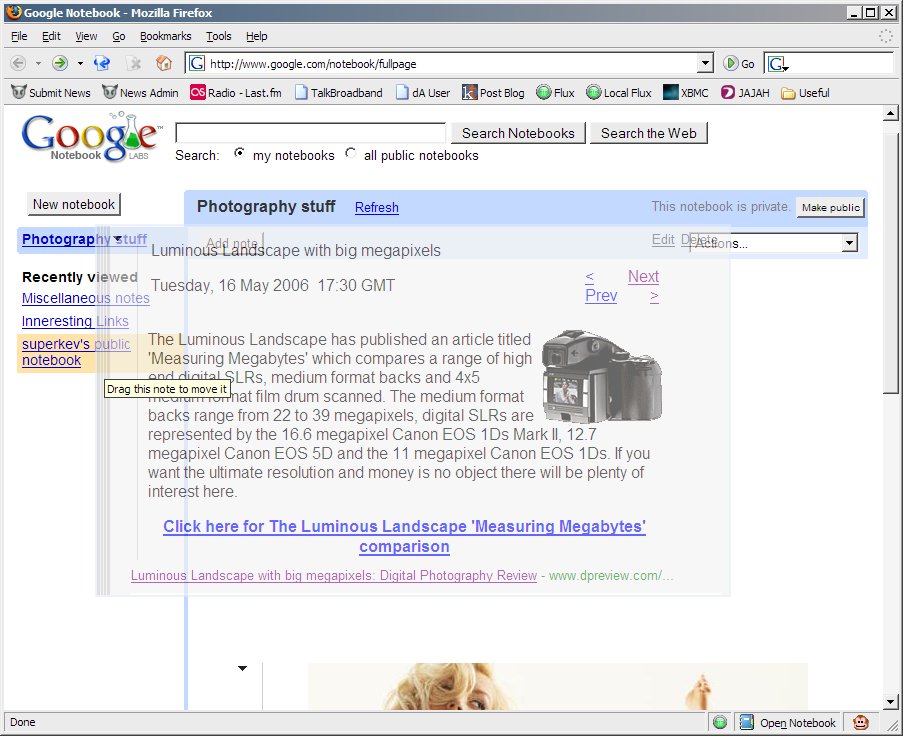Open Radio - Last.fm bookmark
The image size is (903, 736).
click(x=238, y=93)
